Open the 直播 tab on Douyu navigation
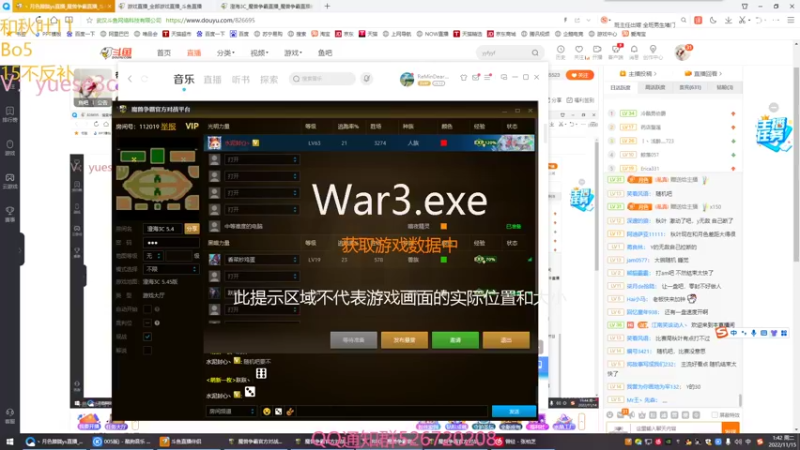The height and width of the screenshot is (450, 800). pos(194,53)
